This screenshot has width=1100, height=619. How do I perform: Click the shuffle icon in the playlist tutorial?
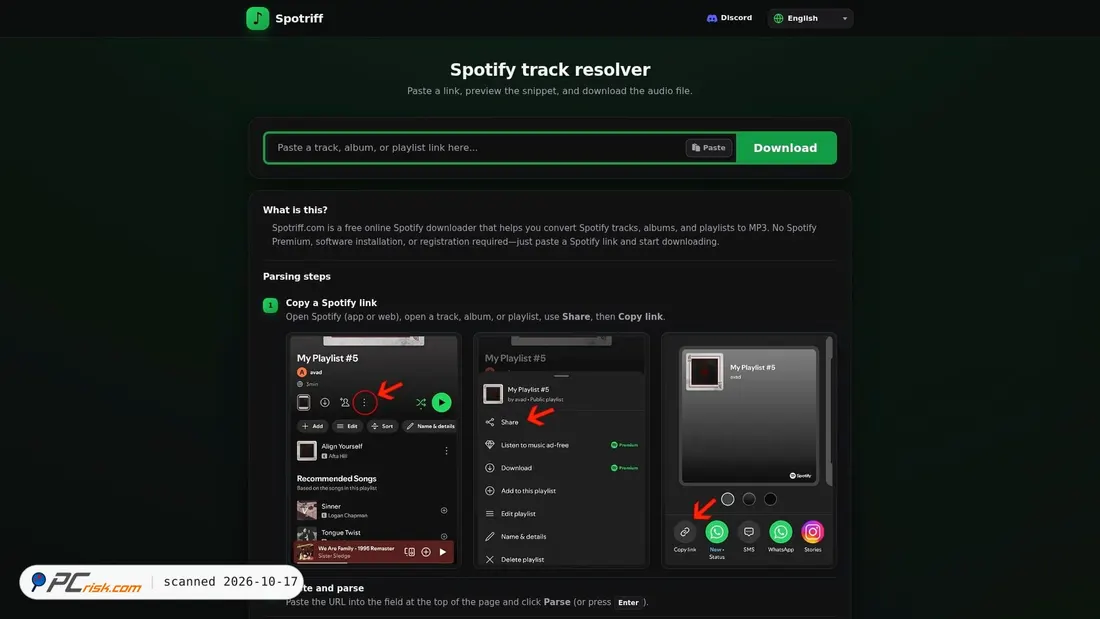420,403
